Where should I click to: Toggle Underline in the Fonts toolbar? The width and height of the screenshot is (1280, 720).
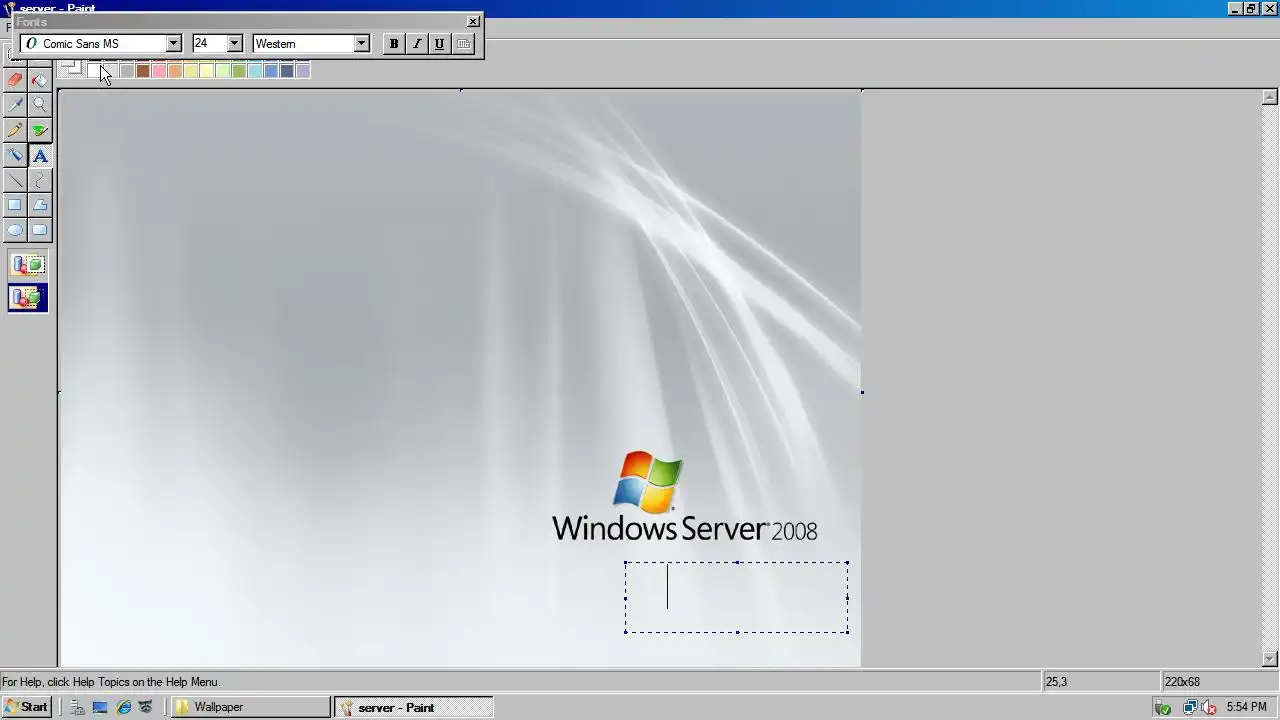click(x=439, y=43)
